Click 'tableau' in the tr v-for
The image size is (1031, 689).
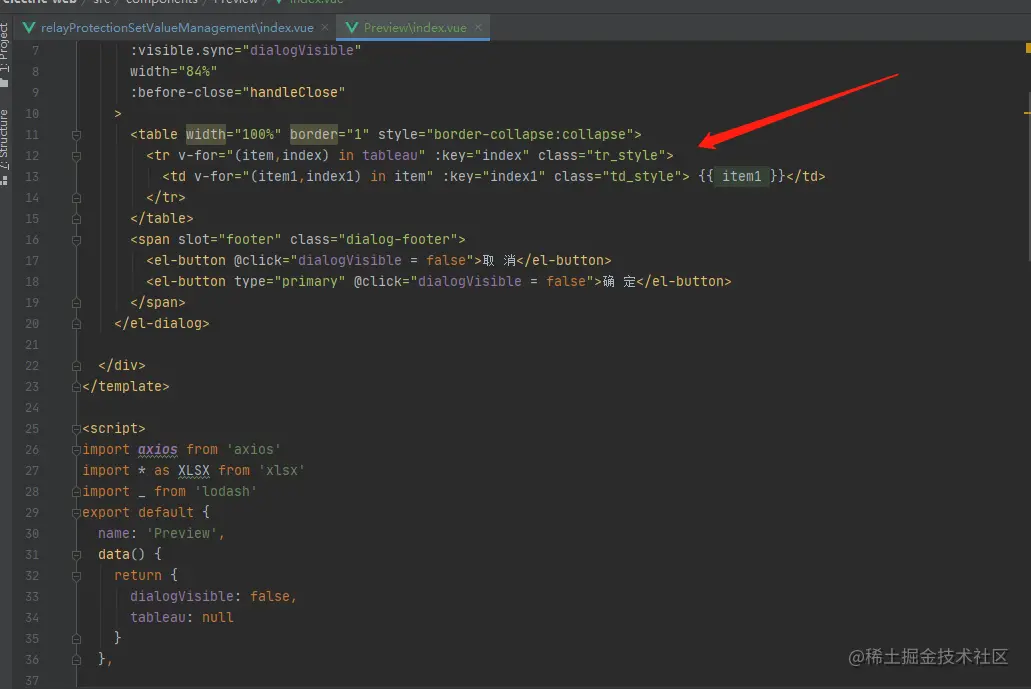point(390,155)
